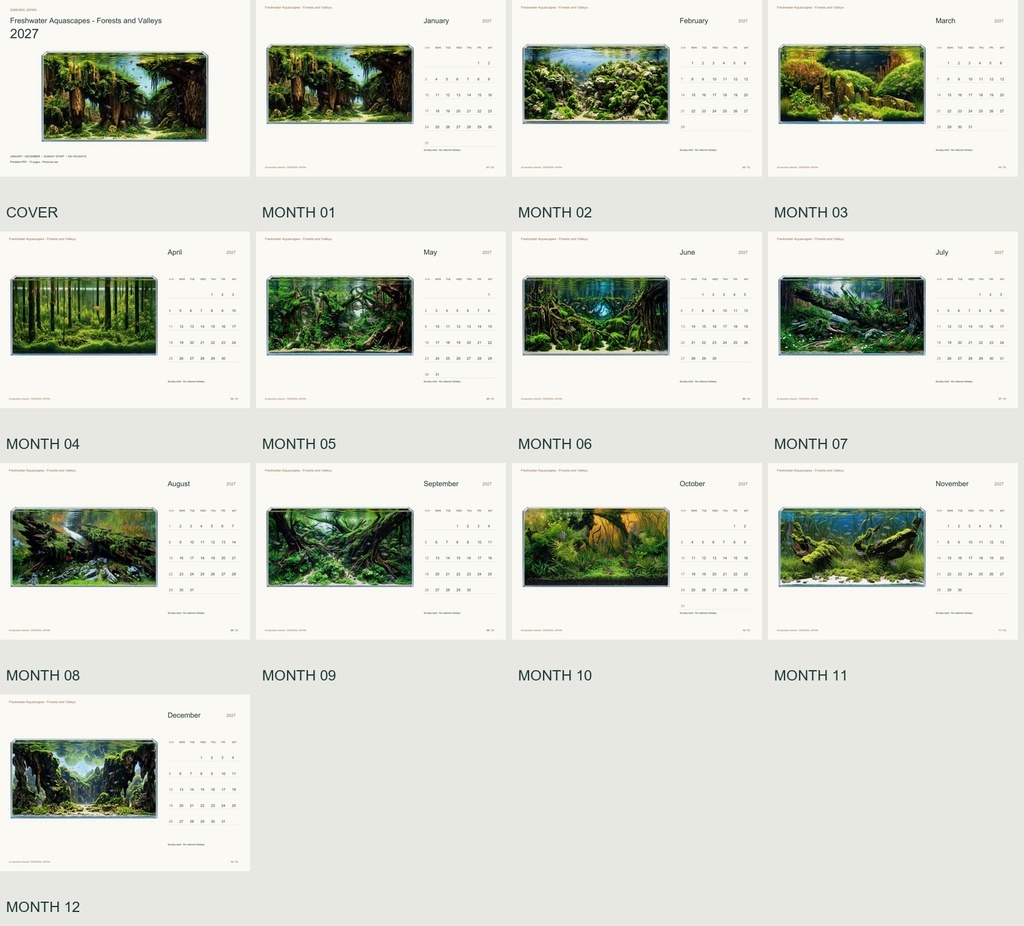The width and height of the screenshot is (1024, 926).
Task: Open the August calendar page thumbnail
Action: pos(125,551)
